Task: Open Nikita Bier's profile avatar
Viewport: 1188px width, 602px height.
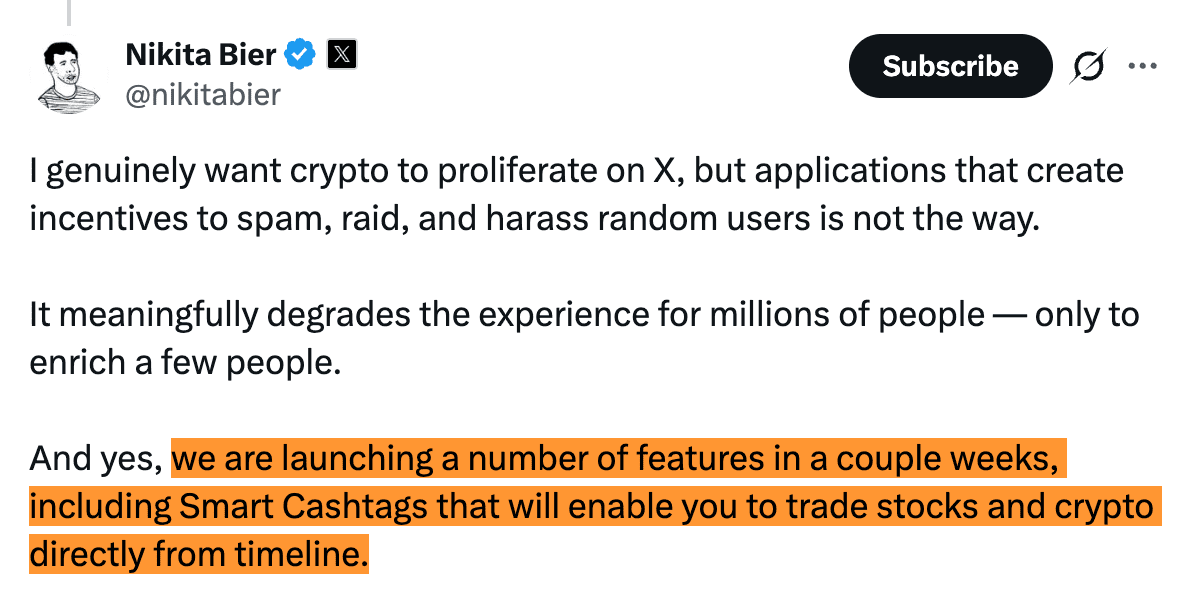Action: pos(68,77)
